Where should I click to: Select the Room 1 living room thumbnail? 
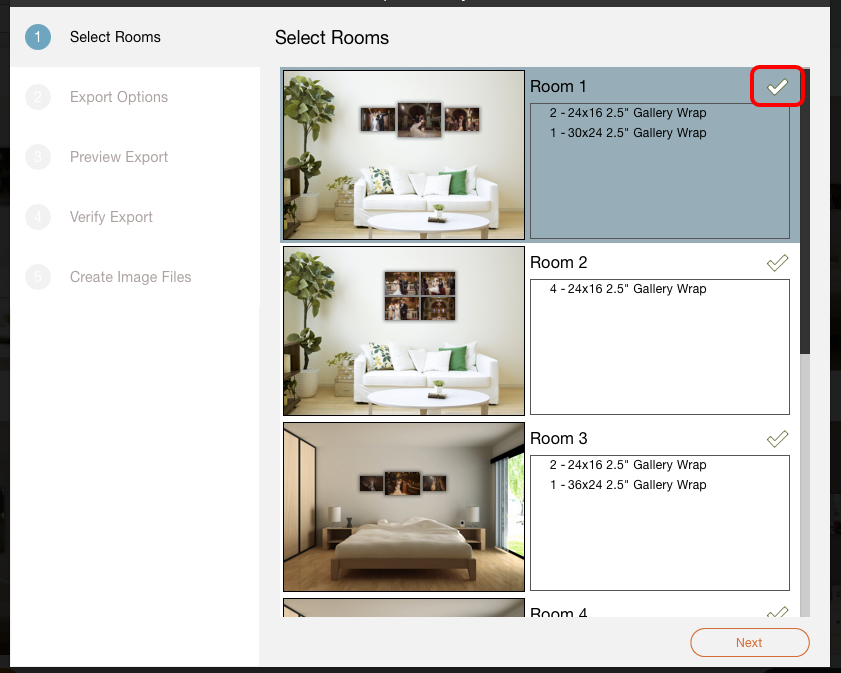[x=403, y=155]
